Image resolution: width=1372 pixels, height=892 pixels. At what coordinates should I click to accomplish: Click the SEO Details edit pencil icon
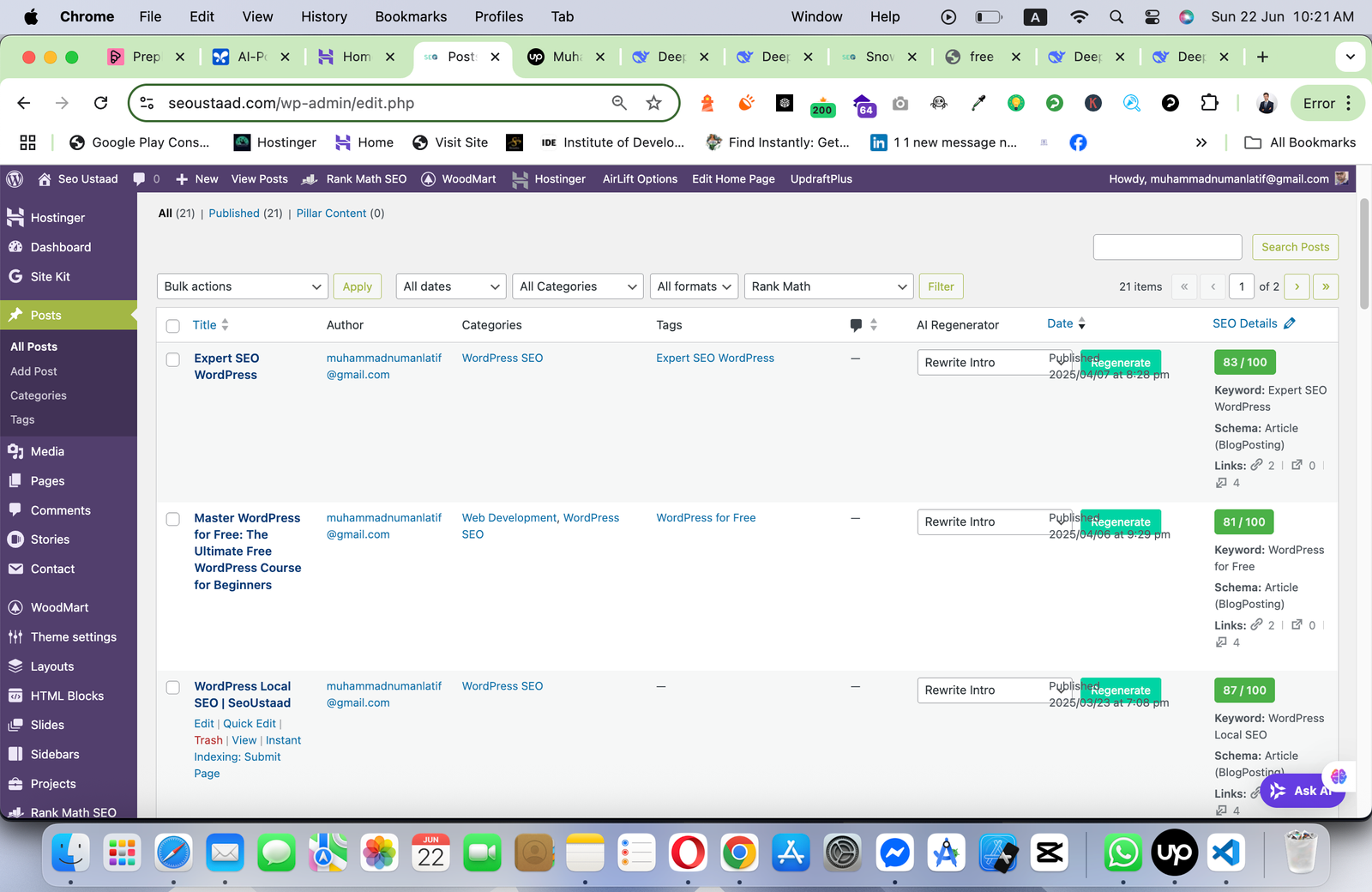coord(1290,323)
